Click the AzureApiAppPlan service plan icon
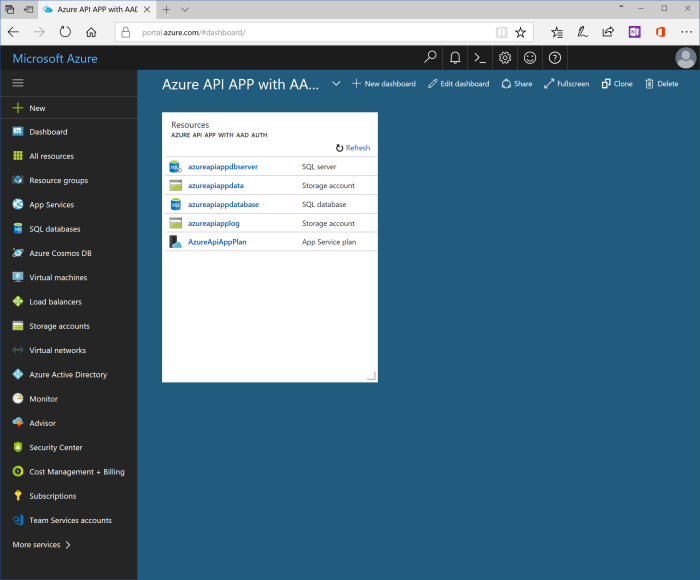This screenshot has width=700, height=580. click(175, 242)
